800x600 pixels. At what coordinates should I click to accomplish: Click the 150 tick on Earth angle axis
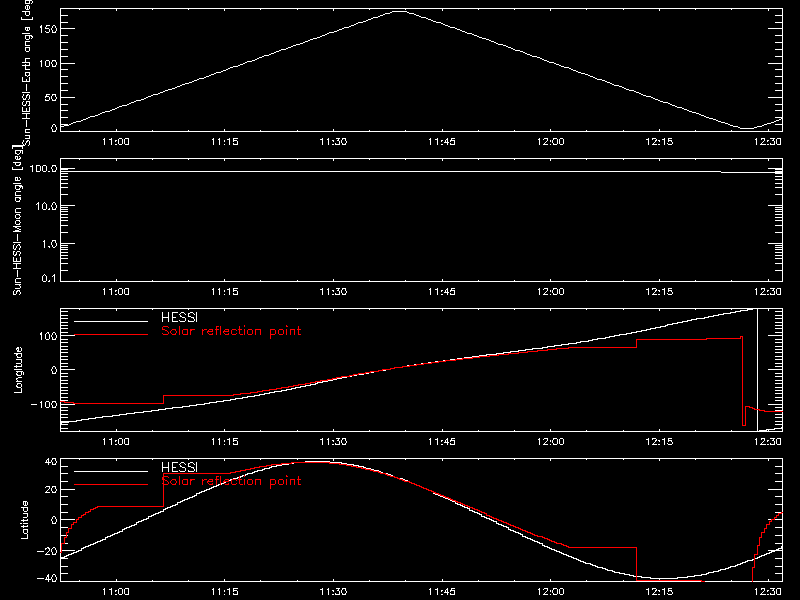pyautogui.click(x=48, y=29)
